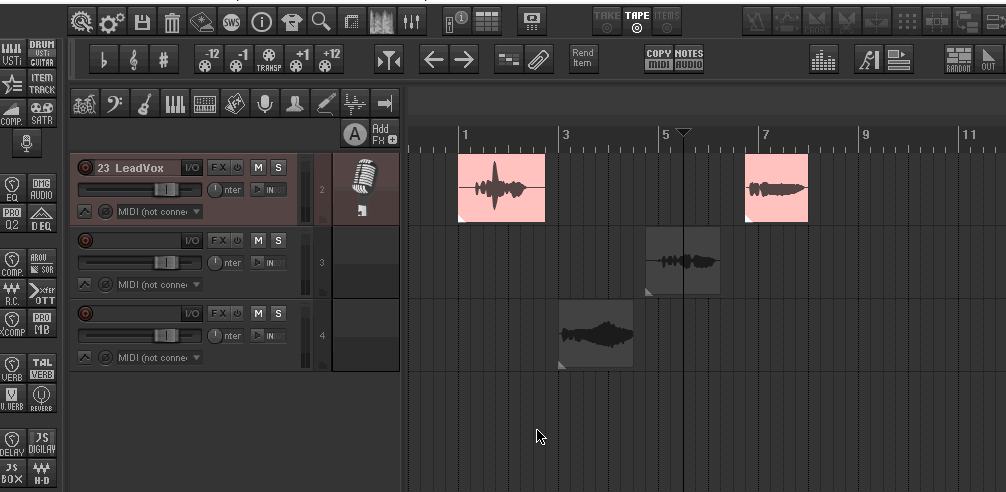Click the paperclip icon
This screenshot has height=492, width=1006.
pos(539,60)
